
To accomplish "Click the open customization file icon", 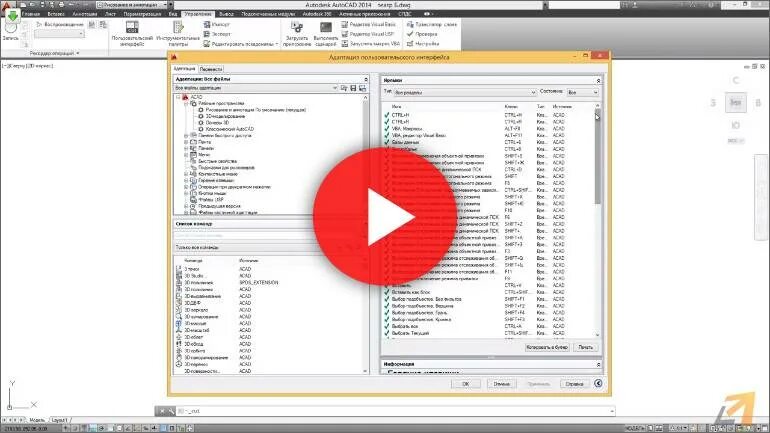I will 344,88.
